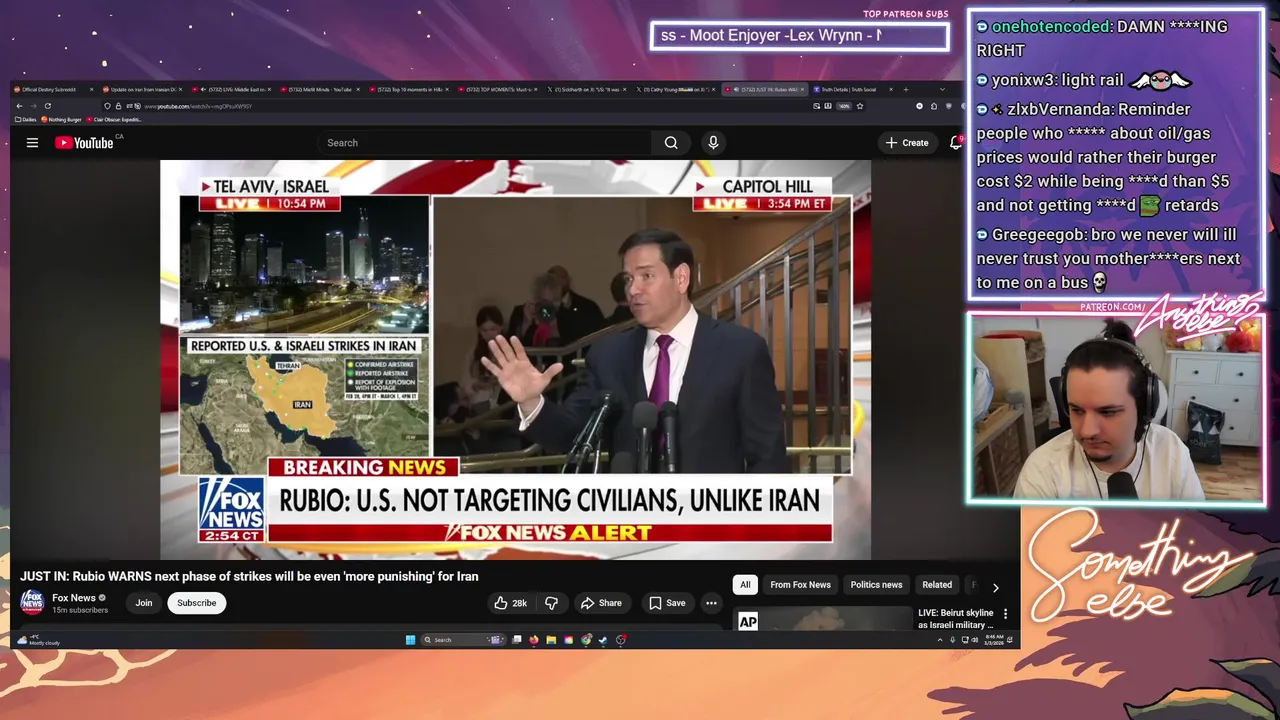This screenshot has height=720, width=1280.
Task: Open the YouTube hamburger guide menu
Action: point(32,143)
